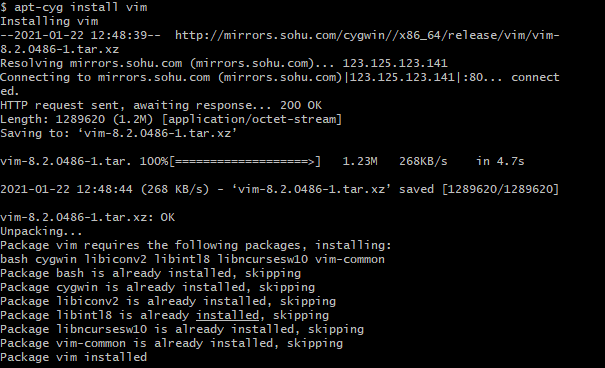Click the 'Installing vim' line
The image size is (605, 368).
coord(49,22)
